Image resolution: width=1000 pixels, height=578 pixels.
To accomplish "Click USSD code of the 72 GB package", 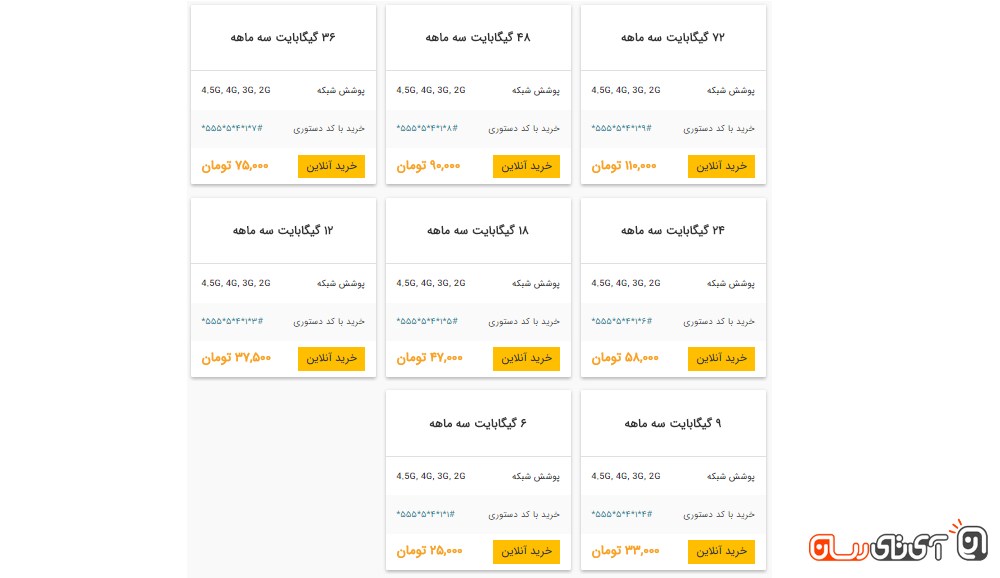I will click(622, 129).
